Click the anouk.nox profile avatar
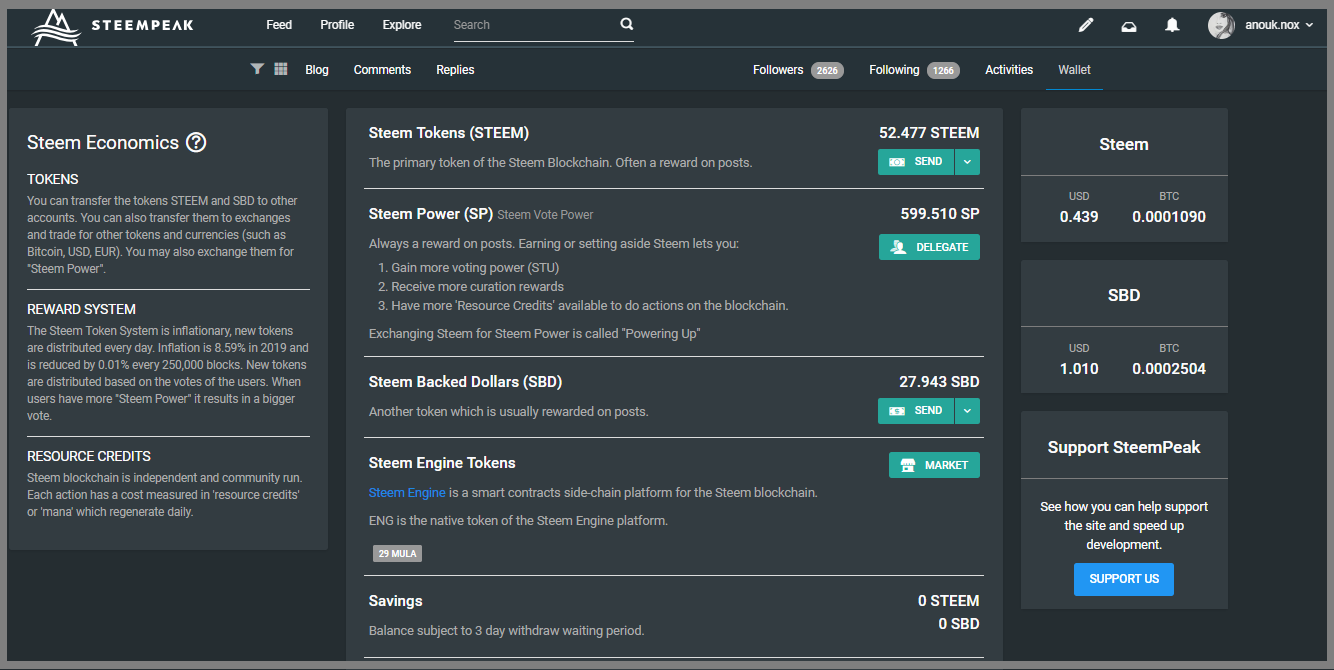The height and width of the screenshot is (670, 1334). (x=1221, y=26)
